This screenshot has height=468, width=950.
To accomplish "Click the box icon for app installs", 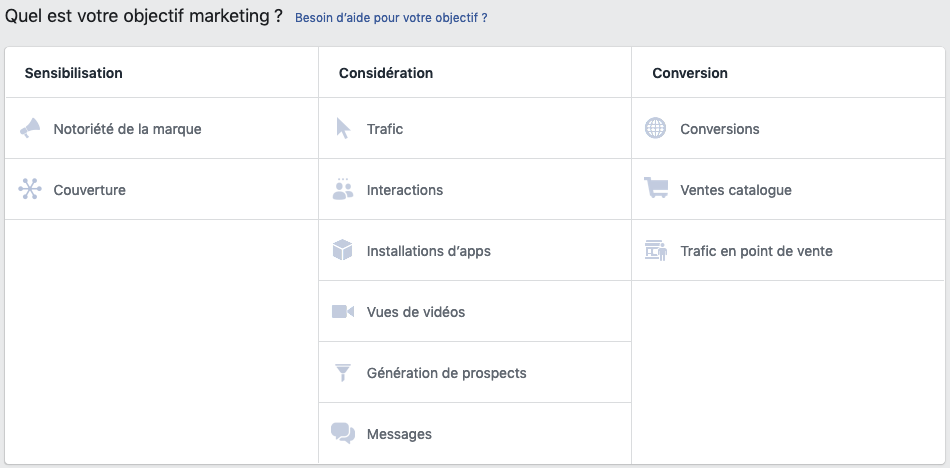I will point(343,250).
